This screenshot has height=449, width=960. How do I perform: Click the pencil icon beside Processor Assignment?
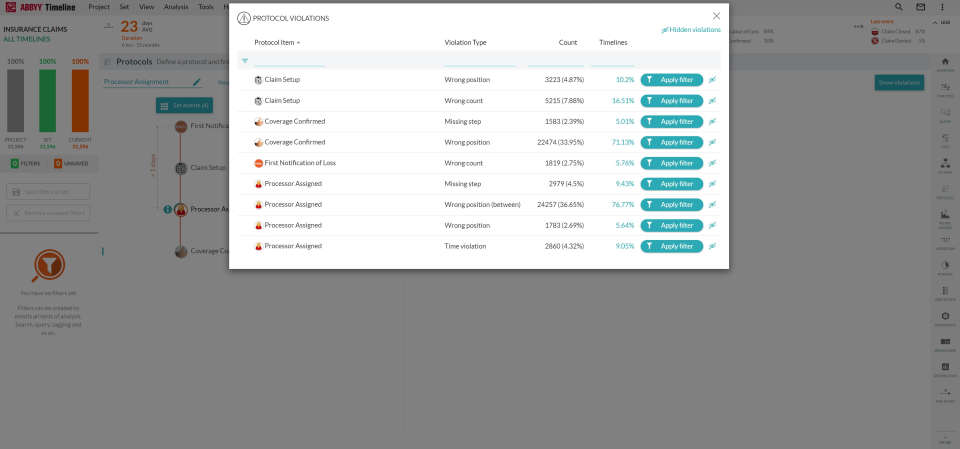coord(197,82)
